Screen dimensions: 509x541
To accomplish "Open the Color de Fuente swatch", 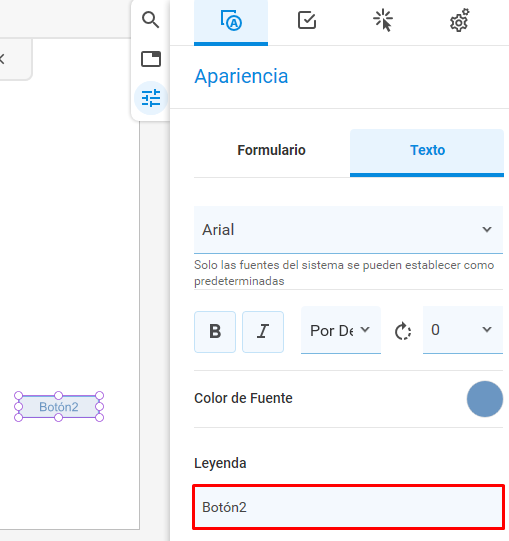I will point(484,399).
